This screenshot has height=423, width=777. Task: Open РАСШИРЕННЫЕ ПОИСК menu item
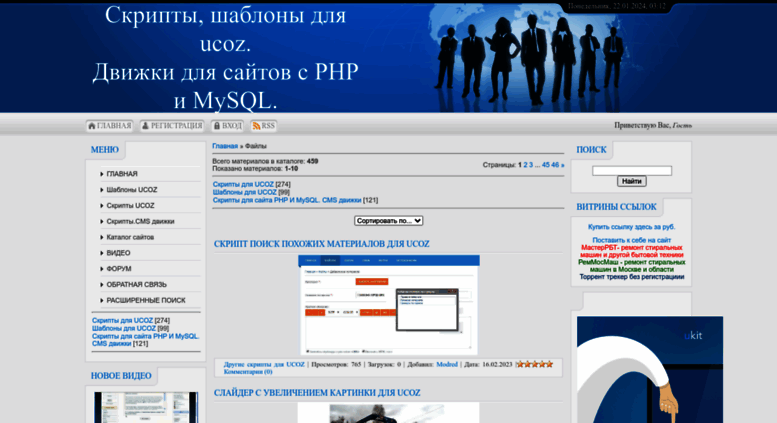click(x=146, y=301)
